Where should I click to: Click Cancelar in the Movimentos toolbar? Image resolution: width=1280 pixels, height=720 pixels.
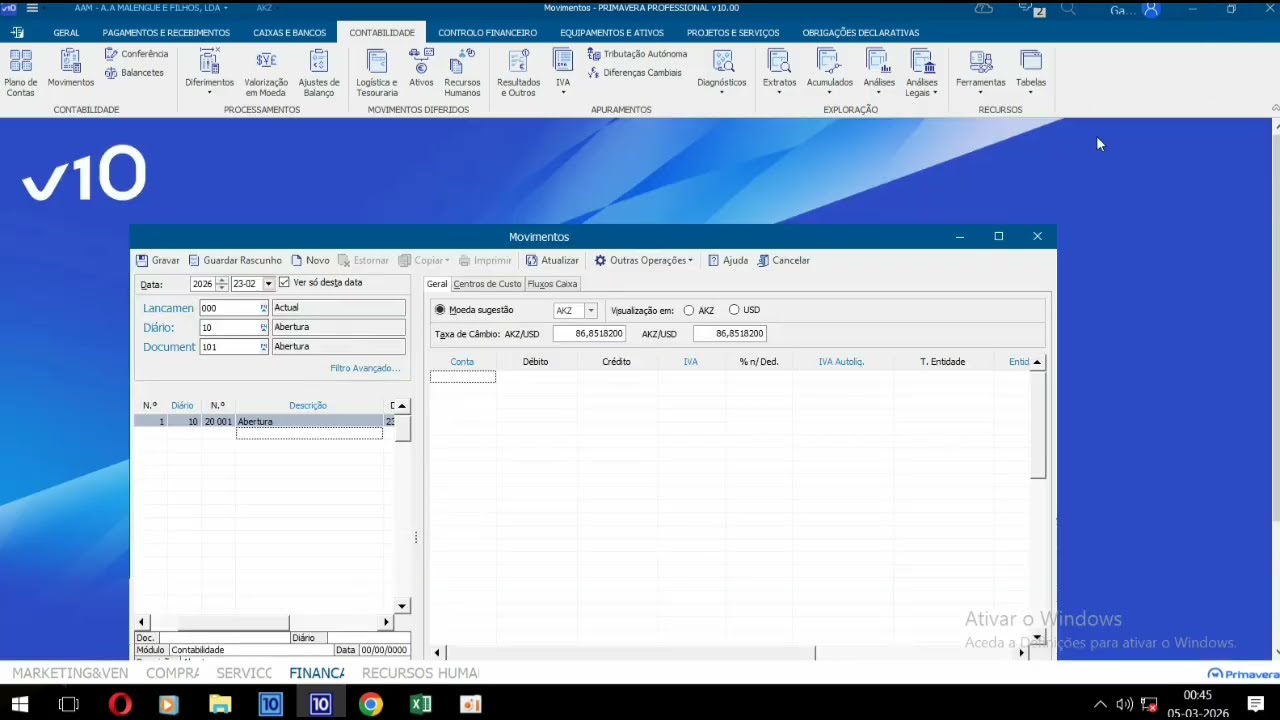point(783,261)
